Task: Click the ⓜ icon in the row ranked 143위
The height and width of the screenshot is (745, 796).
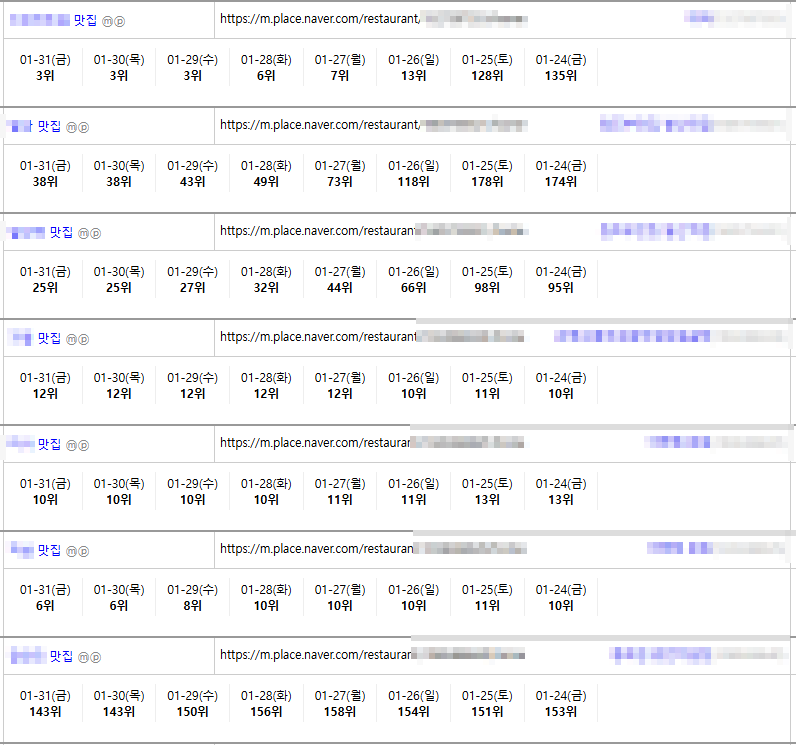Action: (84, 657)
